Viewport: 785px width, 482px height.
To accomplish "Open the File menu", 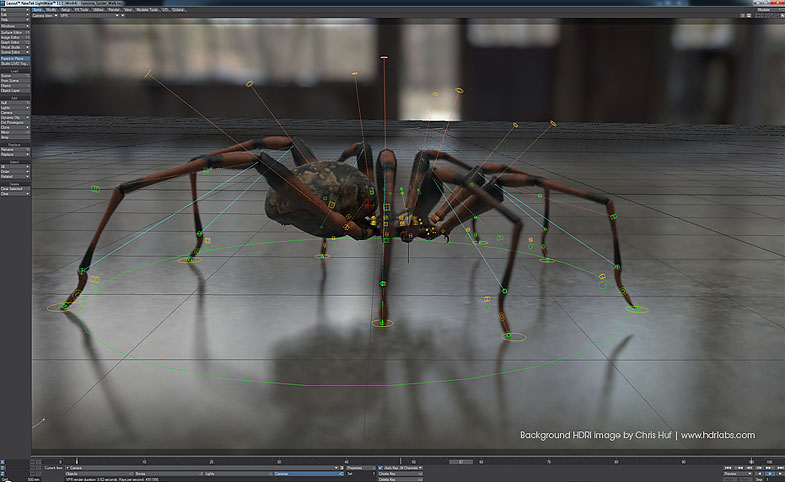I will [15, 9].
